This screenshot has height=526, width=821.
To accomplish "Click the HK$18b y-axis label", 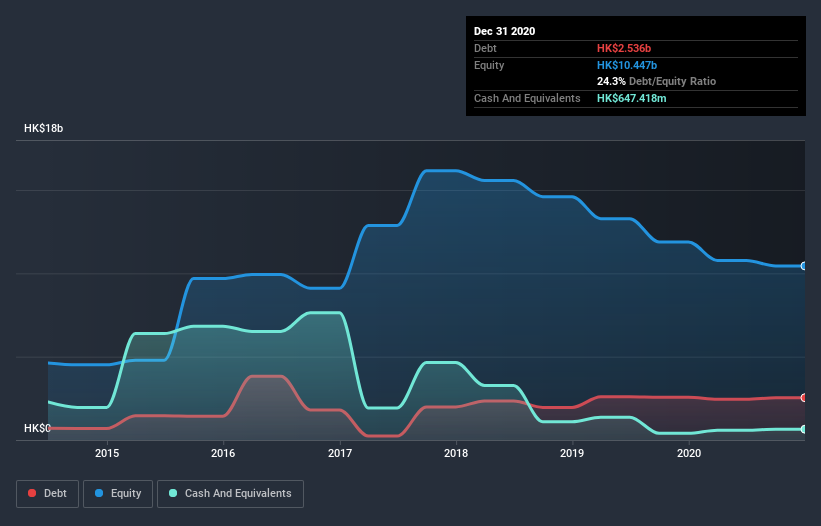I will click(x=43, y=128).
